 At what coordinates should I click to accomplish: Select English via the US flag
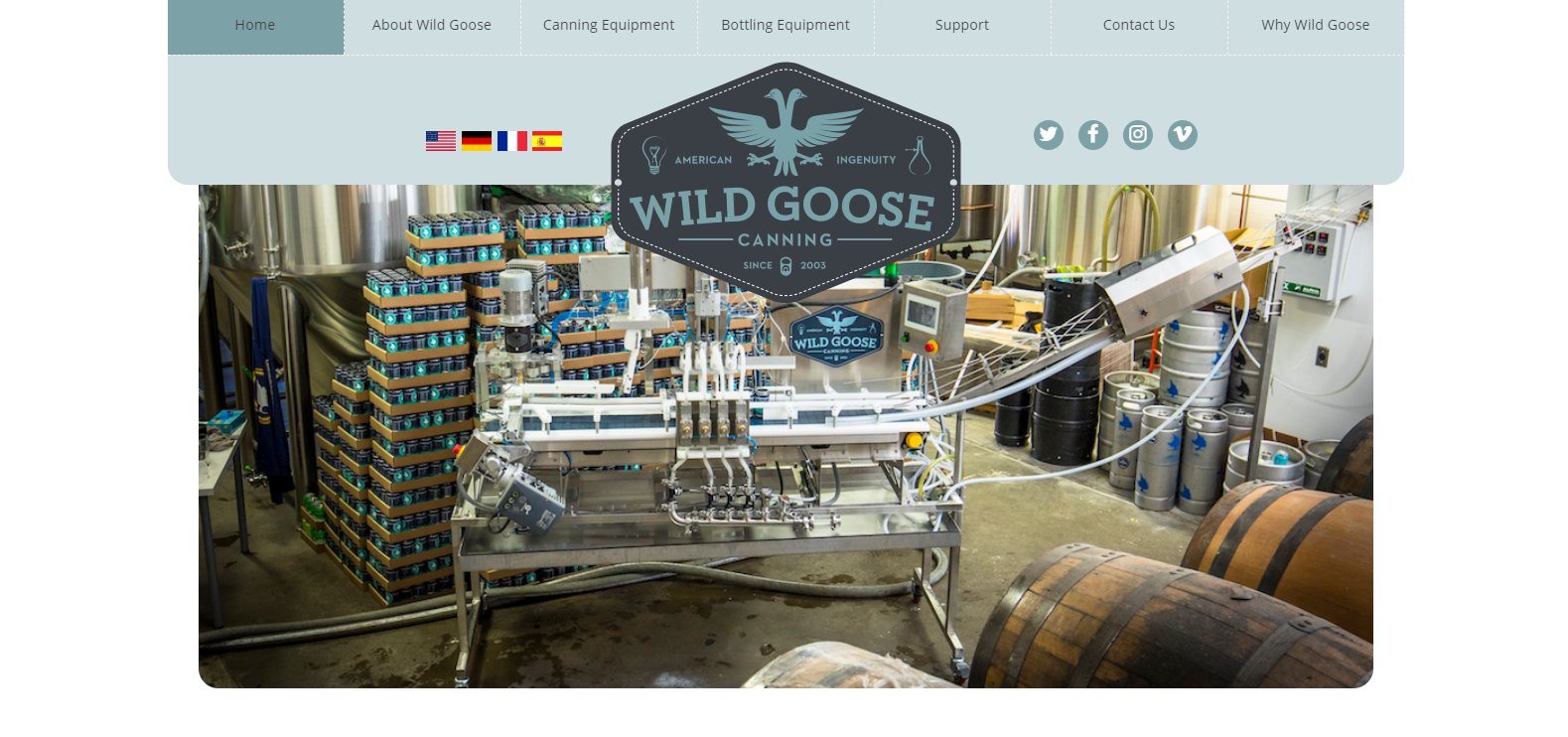[x=441, y=141]
